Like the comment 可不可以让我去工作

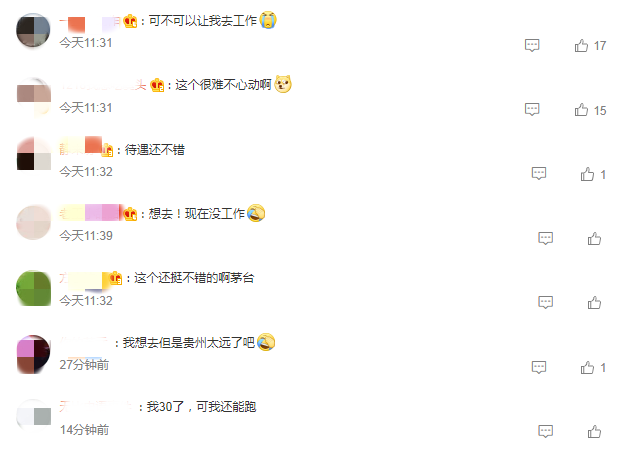[x=581, y=46]
